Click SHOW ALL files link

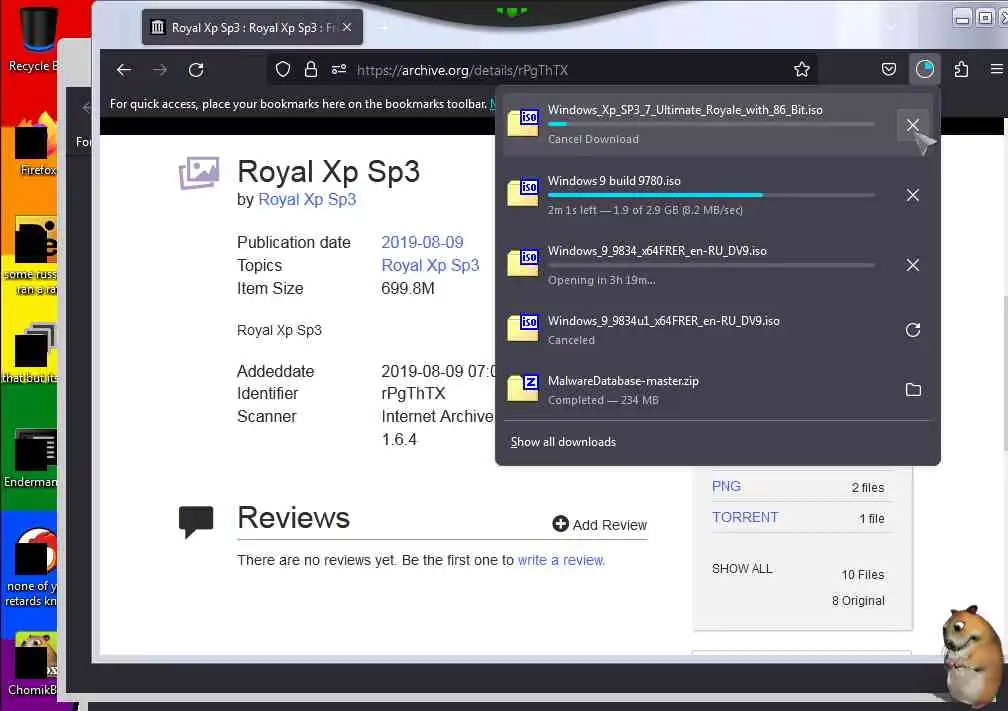coord(742,569)
